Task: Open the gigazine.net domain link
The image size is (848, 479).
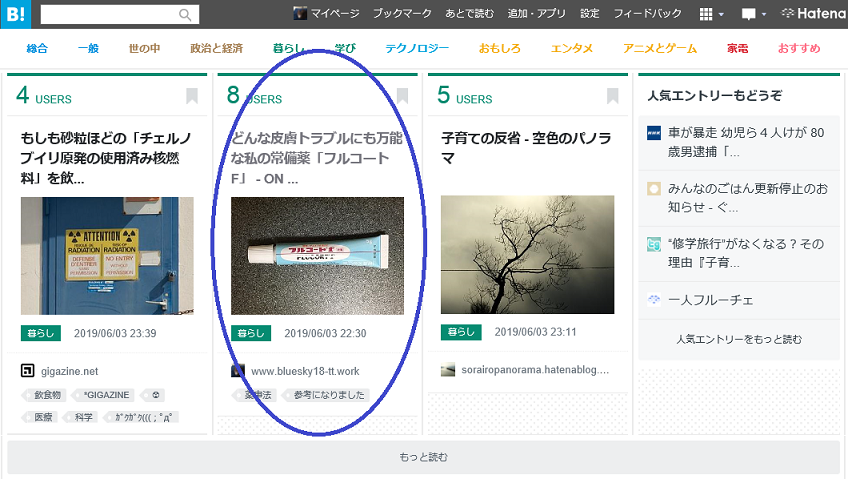Action: [x=70, y=371]
